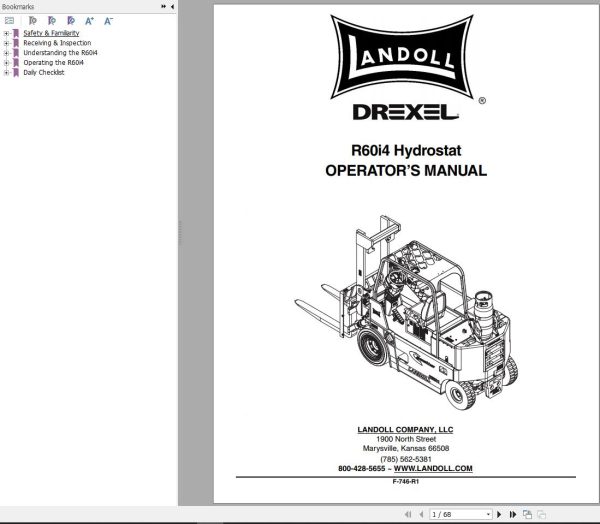The image size is (600, 524).
Task: Click the WWW.LANDOLL.COM link
Action: [x=433, y=468]
